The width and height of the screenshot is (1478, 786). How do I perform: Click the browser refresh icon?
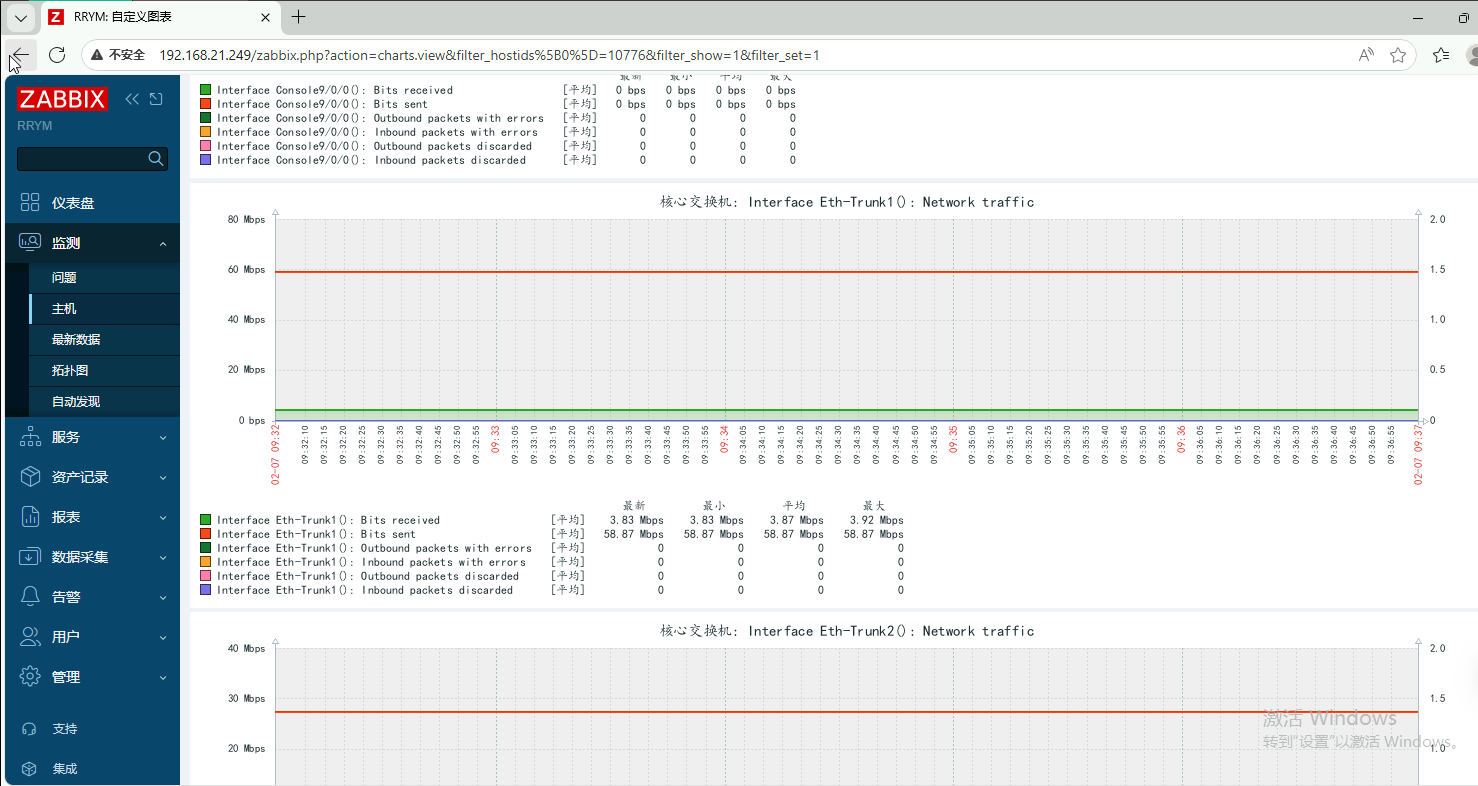pos(57,55)
